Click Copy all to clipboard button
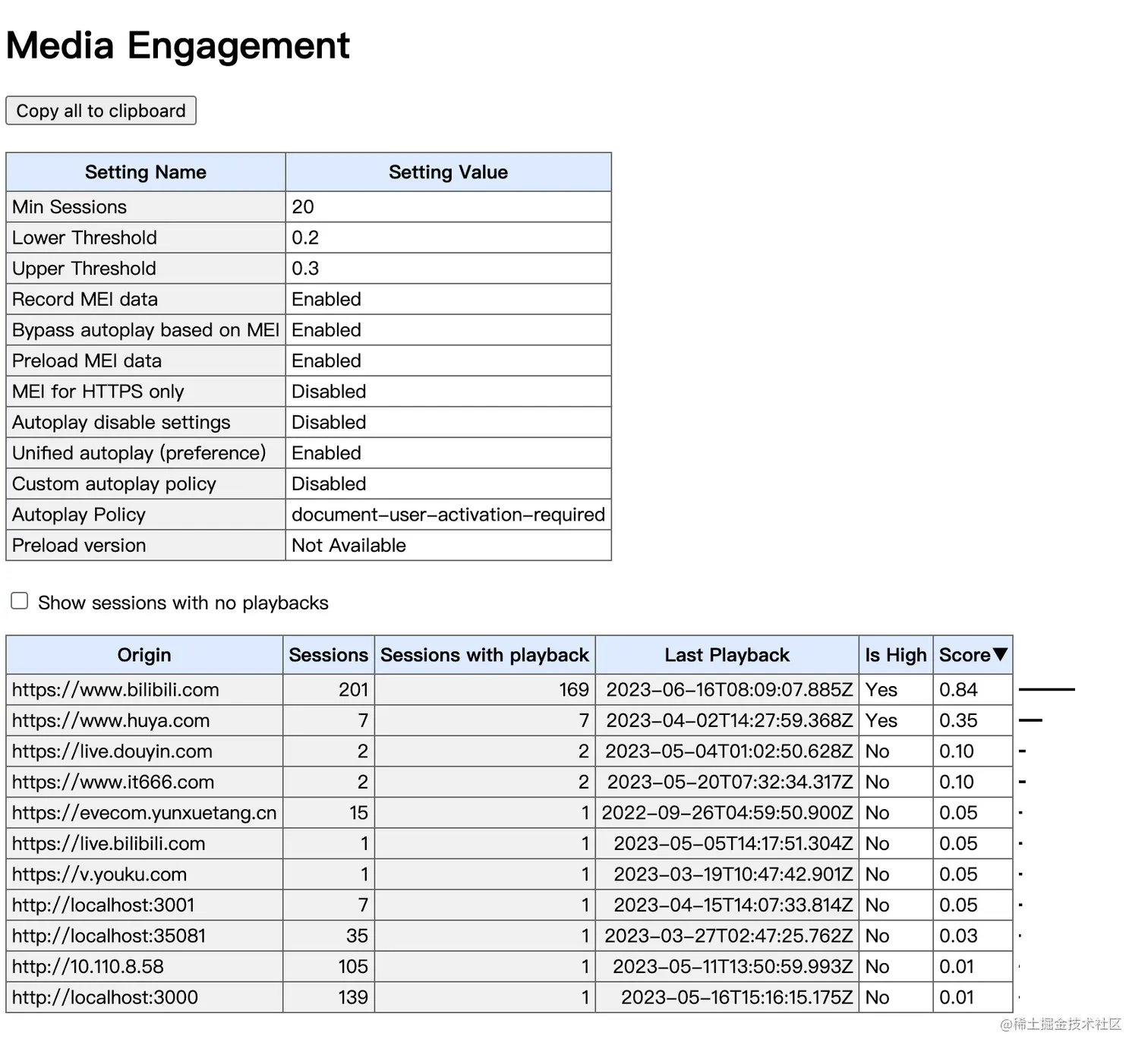The height and width of the screenshot is (1058, 1148). tap(101, 111)
